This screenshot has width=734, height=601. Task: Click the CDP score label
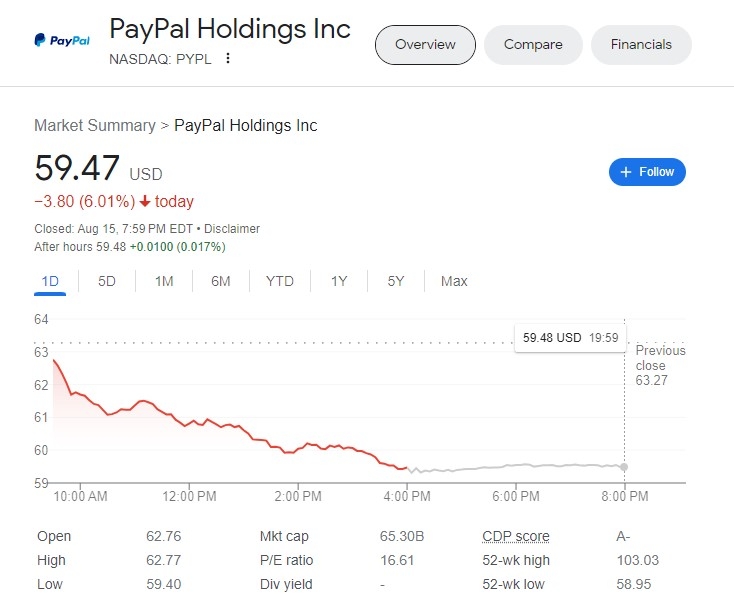(516, 536)
